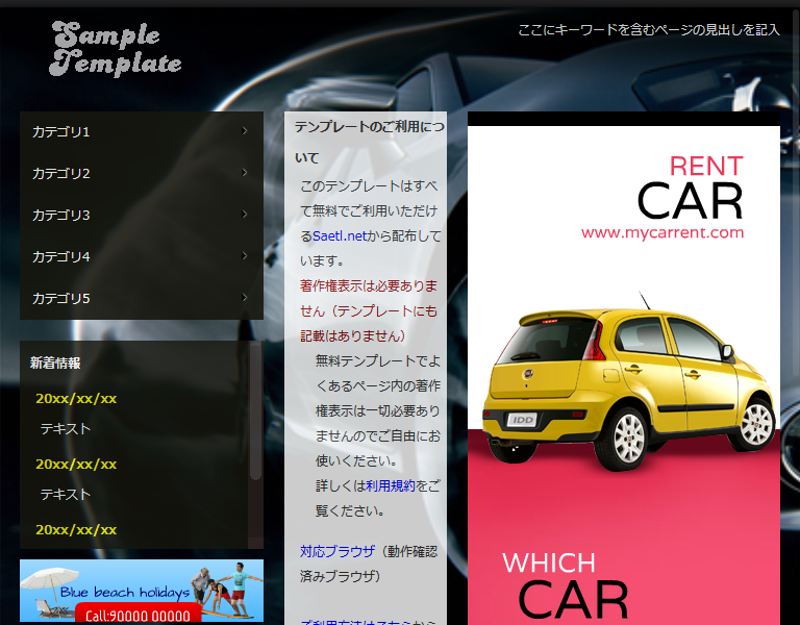The image size is (800, 625).
Task: Visit www.mycarrent.com on the car poster
Action: pyautogui.click(x=663, y=232)
